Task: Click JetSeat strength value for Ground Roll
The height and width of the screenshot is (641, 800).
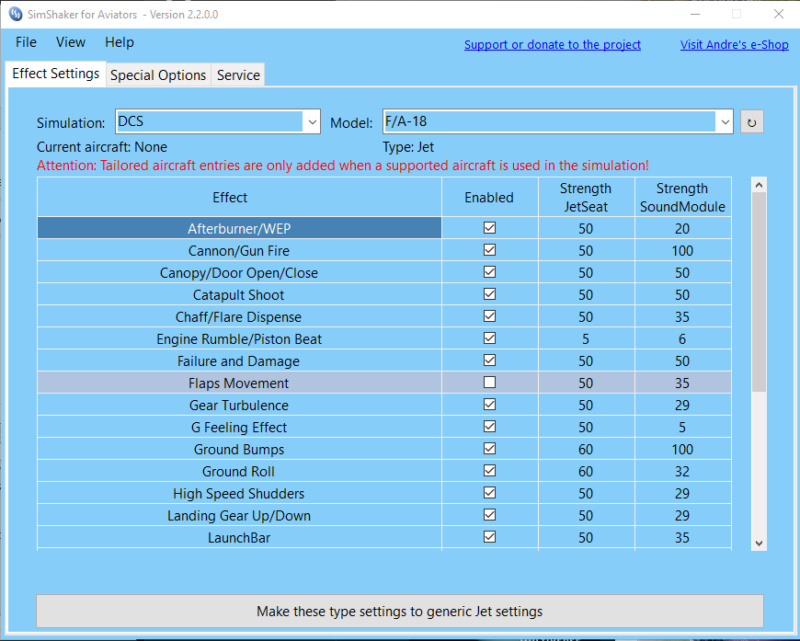Action: [x=586, y=472]
